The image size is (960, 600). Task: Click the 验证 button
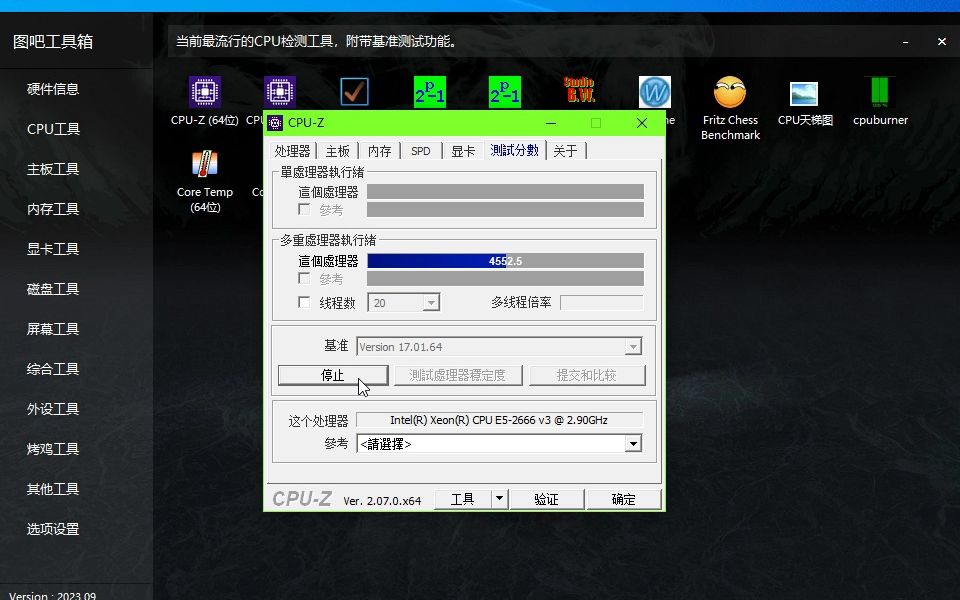coord(546,499)
